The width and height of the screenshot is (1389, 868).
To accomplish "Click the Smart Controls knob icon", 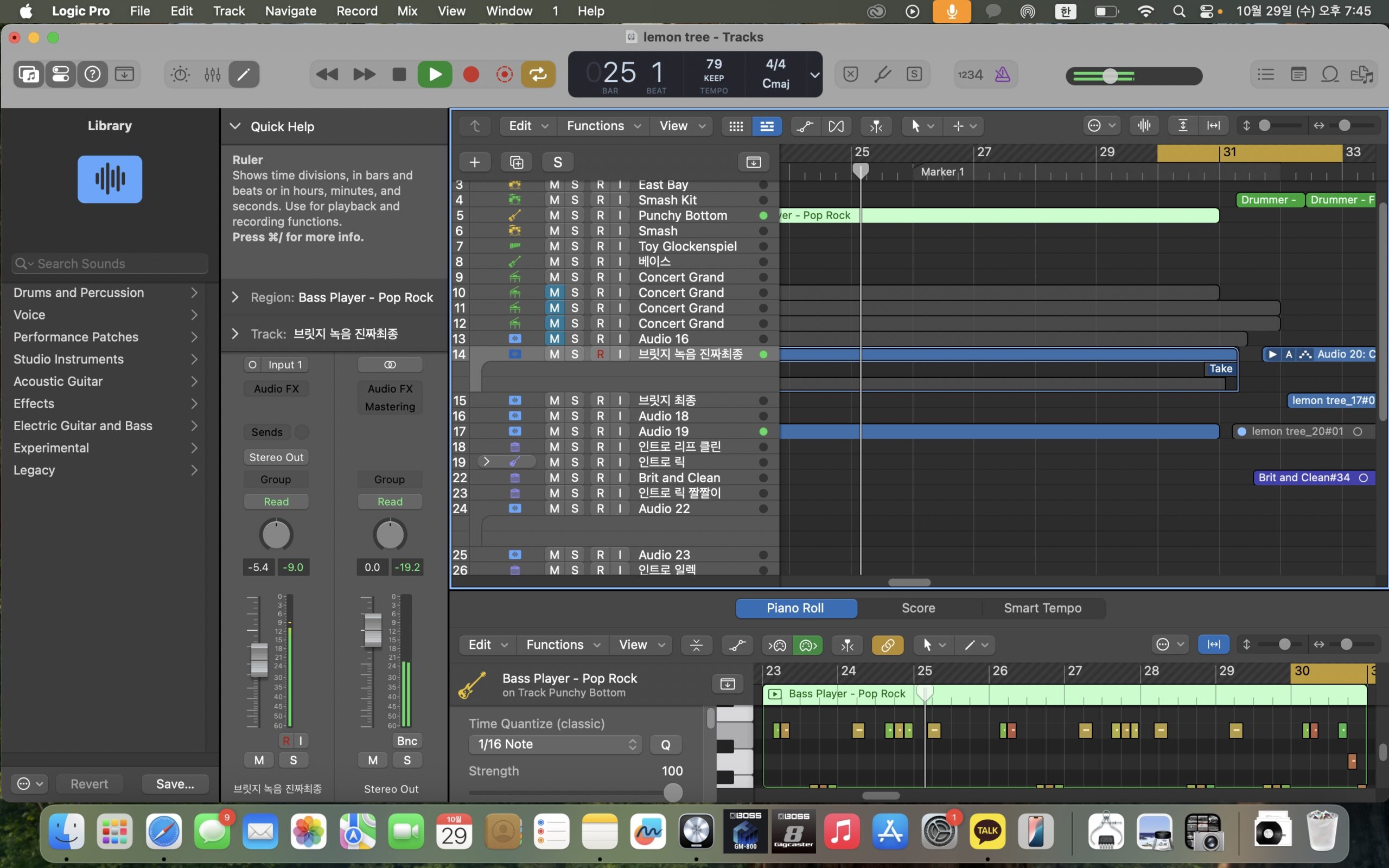I will 180,75.
